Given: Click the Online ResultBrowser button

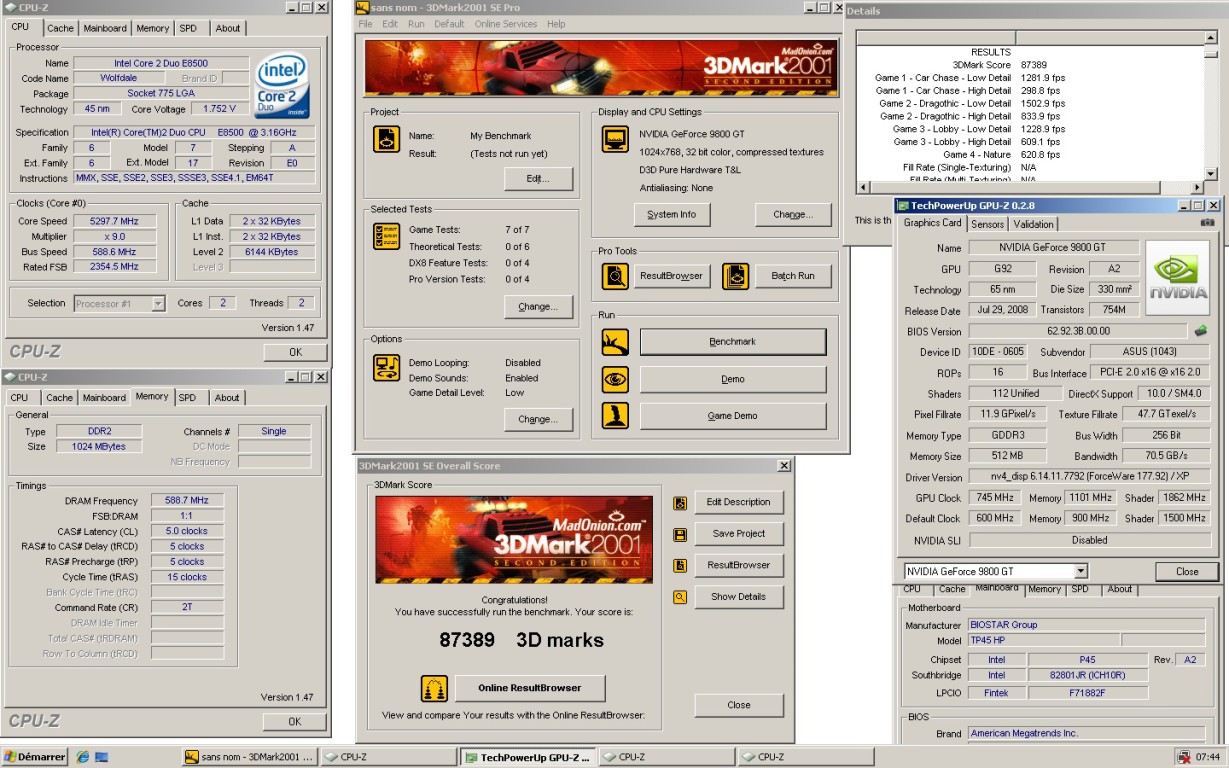Looking at the screenshot, I should 530,688.
